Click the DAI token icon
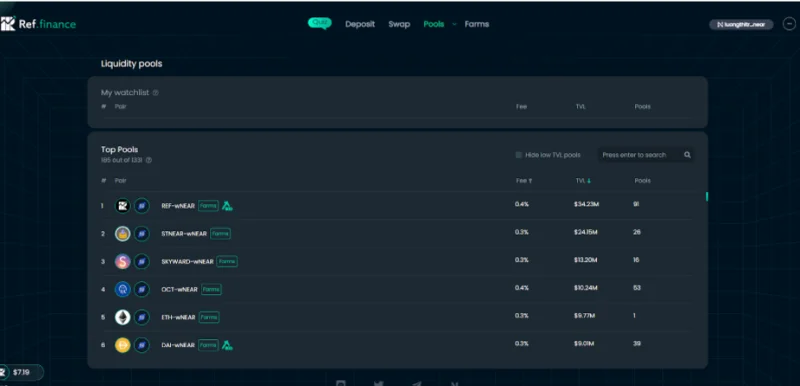Viewport: 800px width, 386px height. click(x=122, y=345)
